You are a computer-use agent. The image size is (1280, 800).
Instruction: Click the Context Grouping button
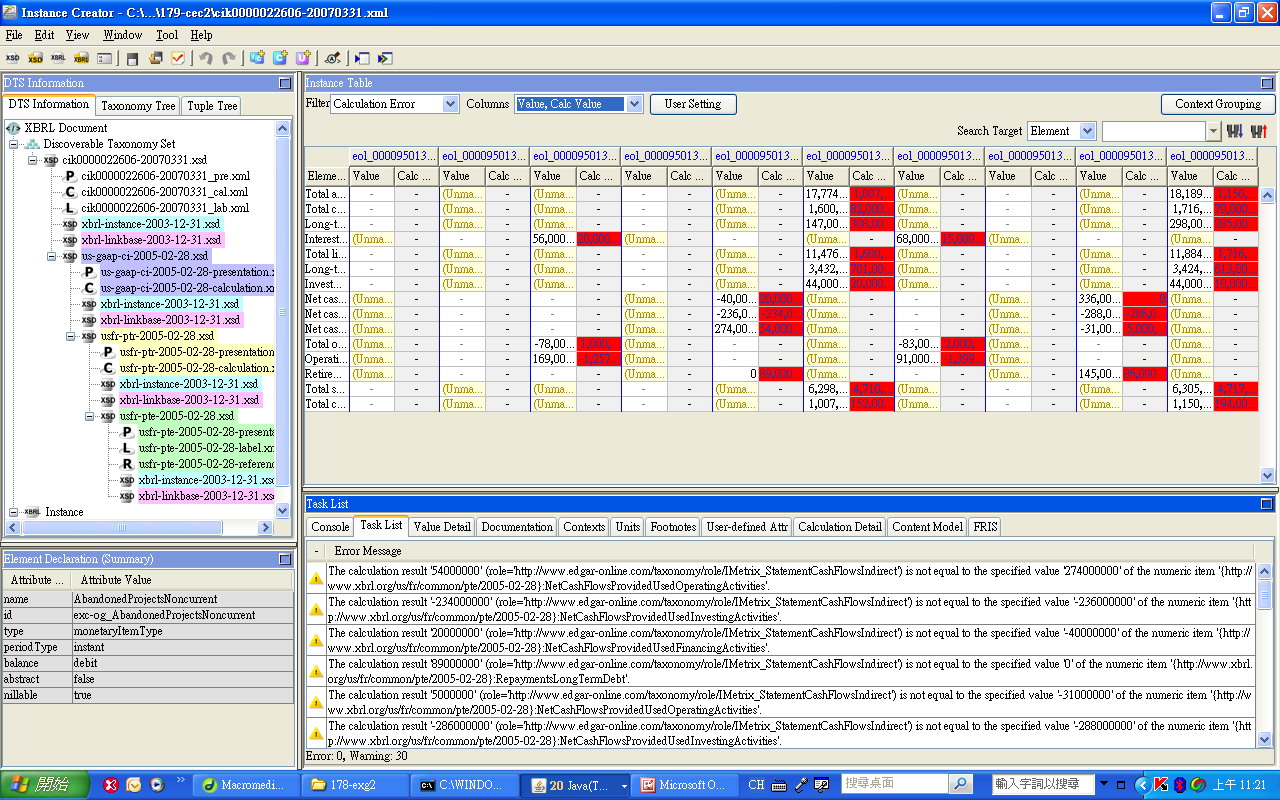1218,104
